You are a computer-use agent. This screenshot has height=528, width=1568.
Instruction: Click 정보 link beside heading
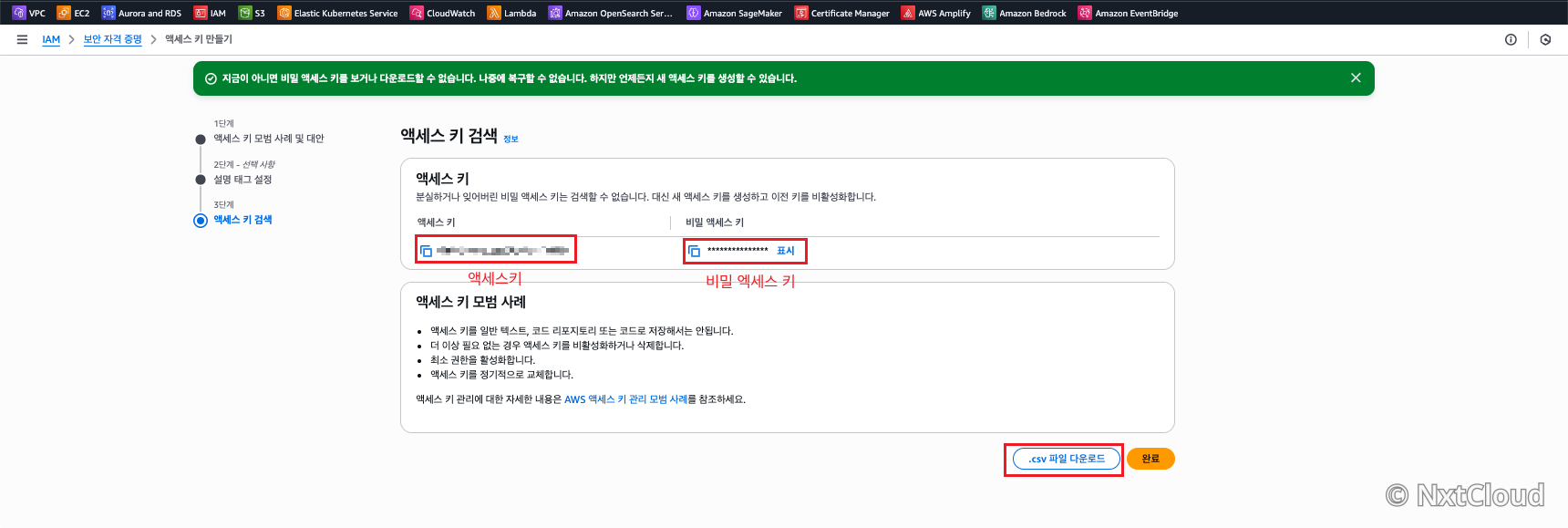coord(511,139)
